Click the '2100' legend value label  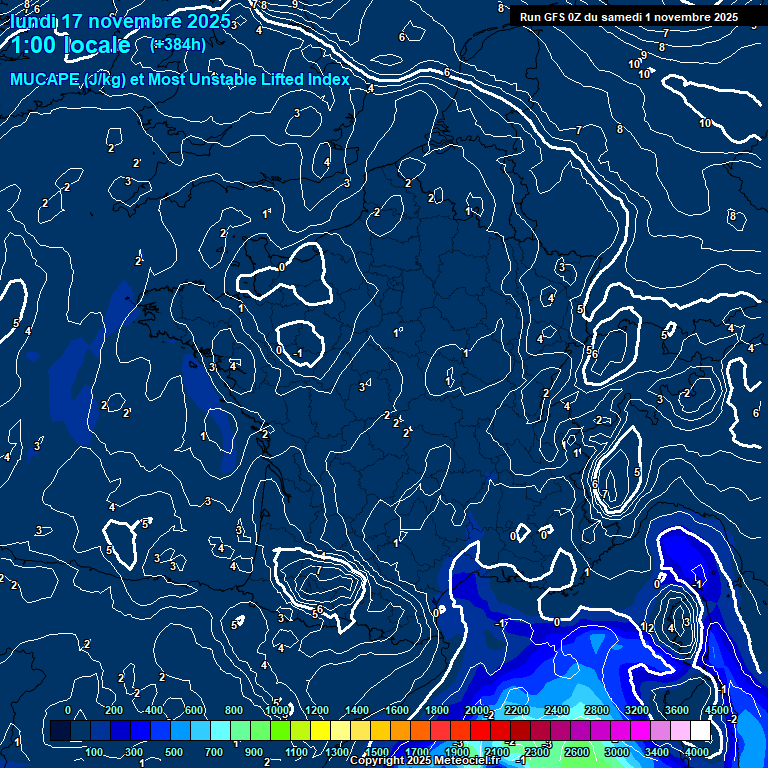point(497,752)
